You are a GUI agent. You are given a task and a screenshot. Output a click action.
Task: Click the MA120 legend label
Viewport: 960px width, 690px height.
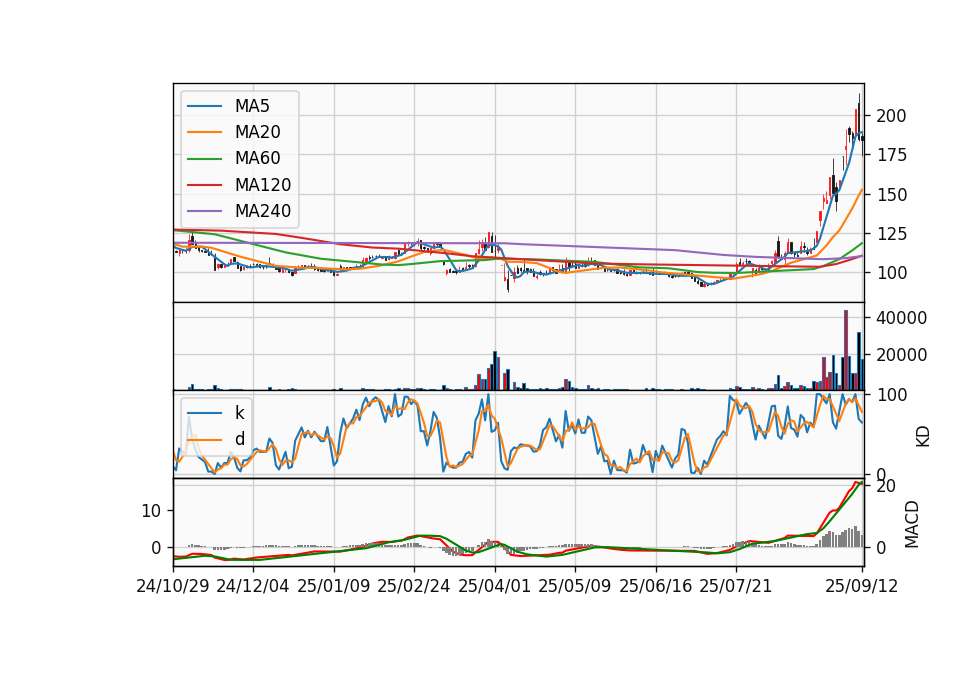(263, 185)
